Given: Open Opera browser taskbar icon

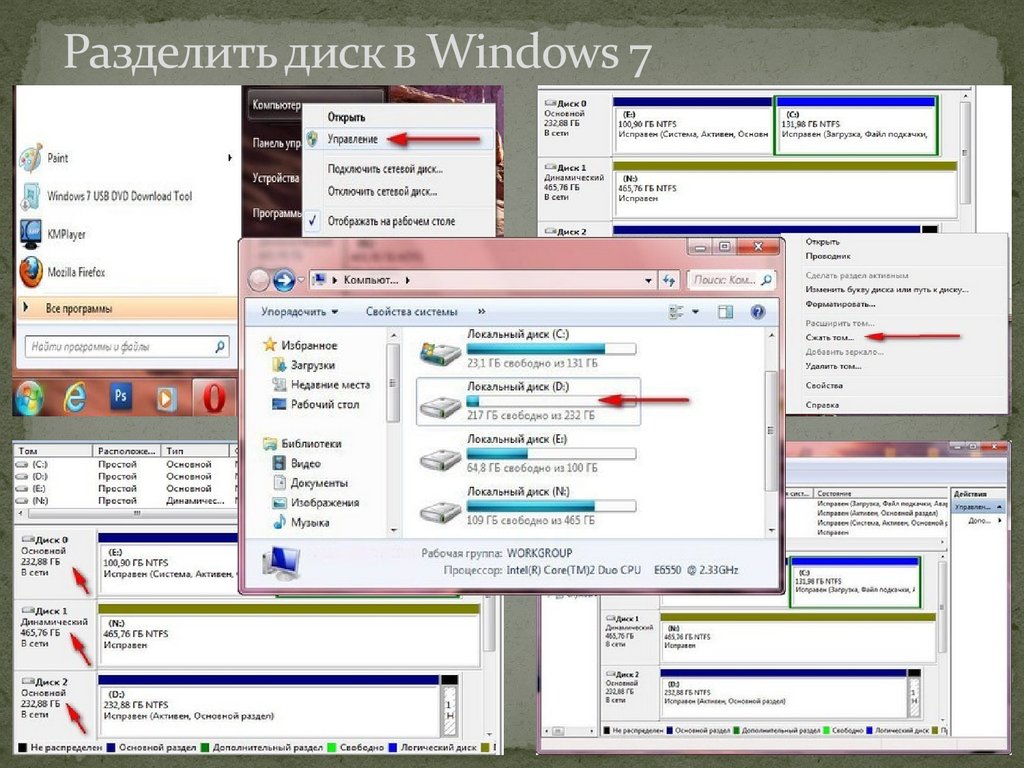Looking at the screenshot, I should pyautogui.click(x=214, y=396).
